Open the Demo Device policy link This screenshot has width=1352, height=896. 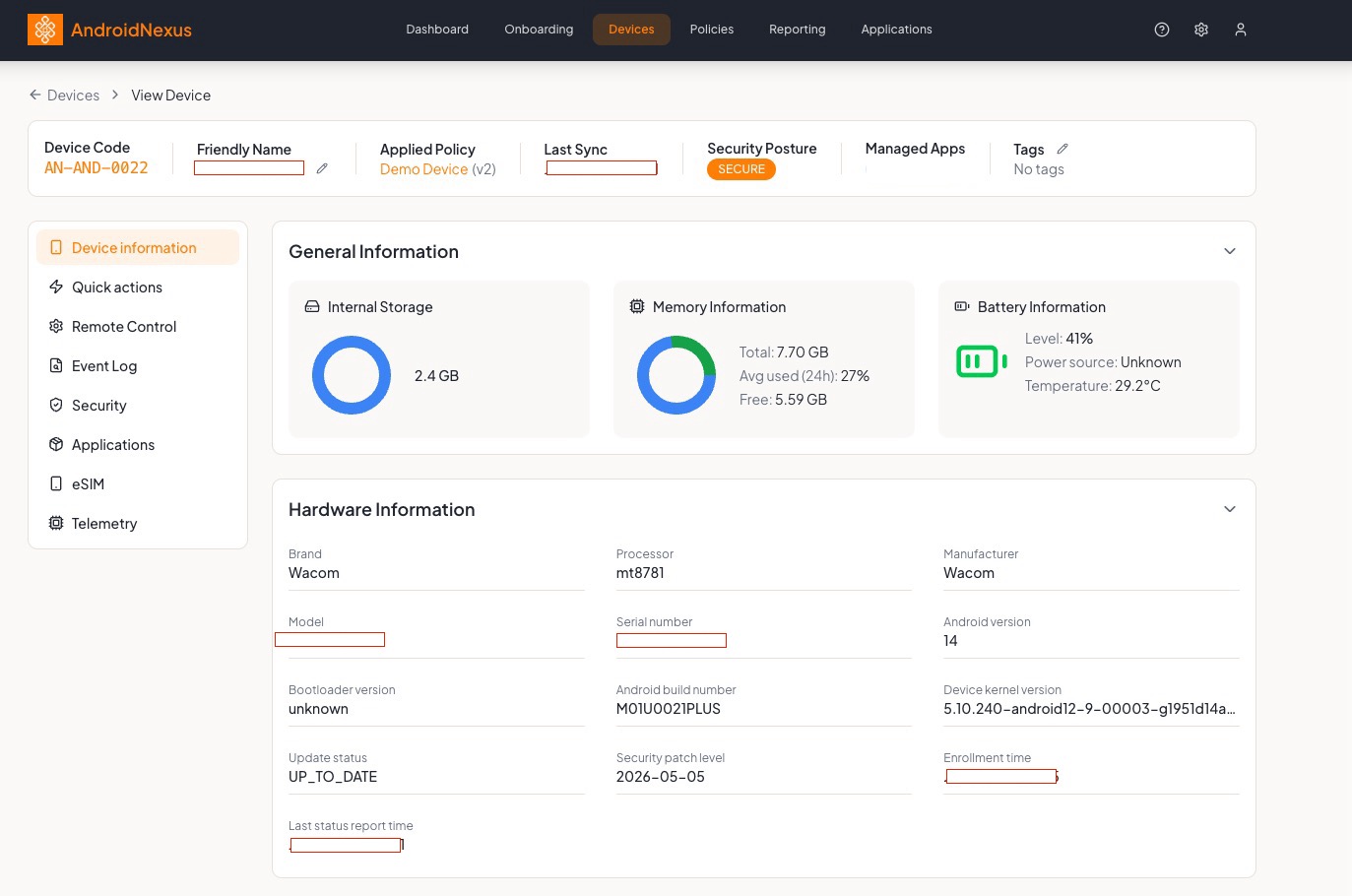(424, 169)
